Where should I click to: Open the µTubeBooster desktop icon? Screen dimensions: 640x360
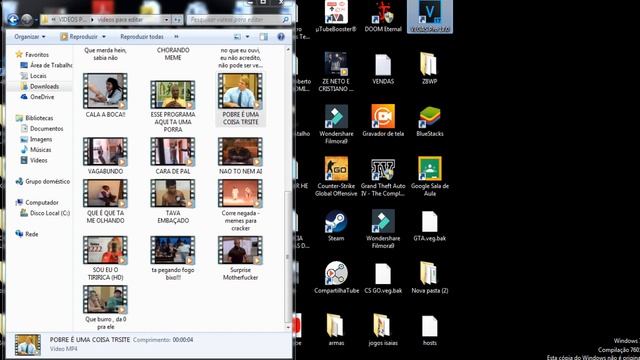[x=336, y=16]
